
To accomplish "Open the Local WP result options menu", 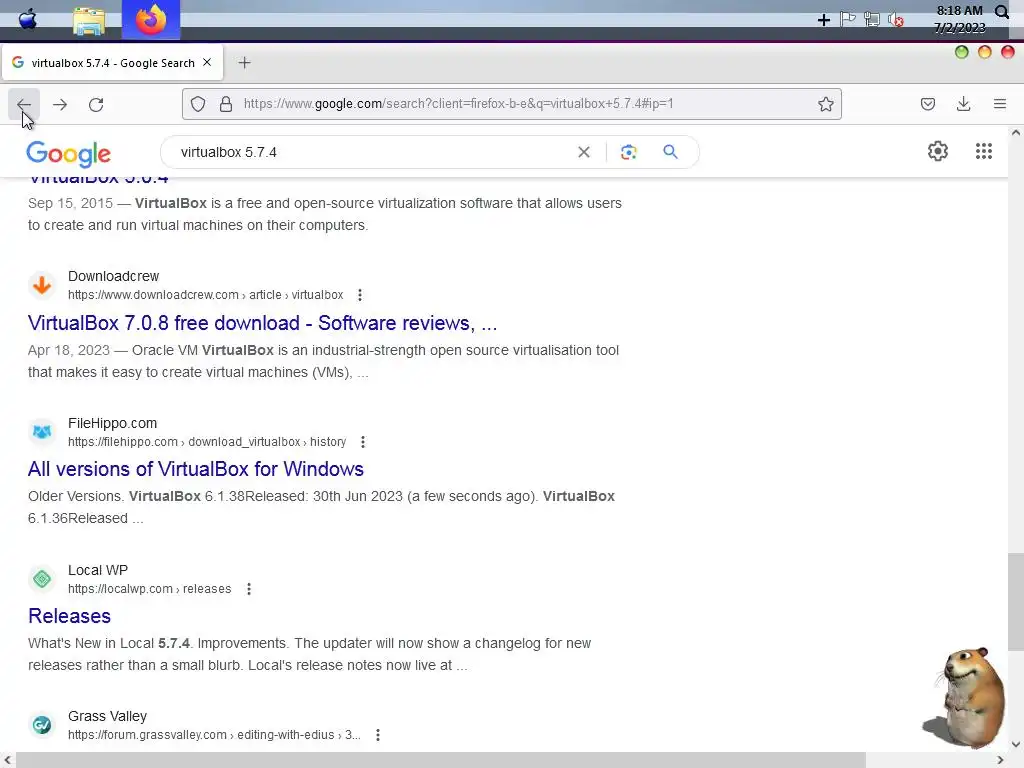I will point(249,589).
